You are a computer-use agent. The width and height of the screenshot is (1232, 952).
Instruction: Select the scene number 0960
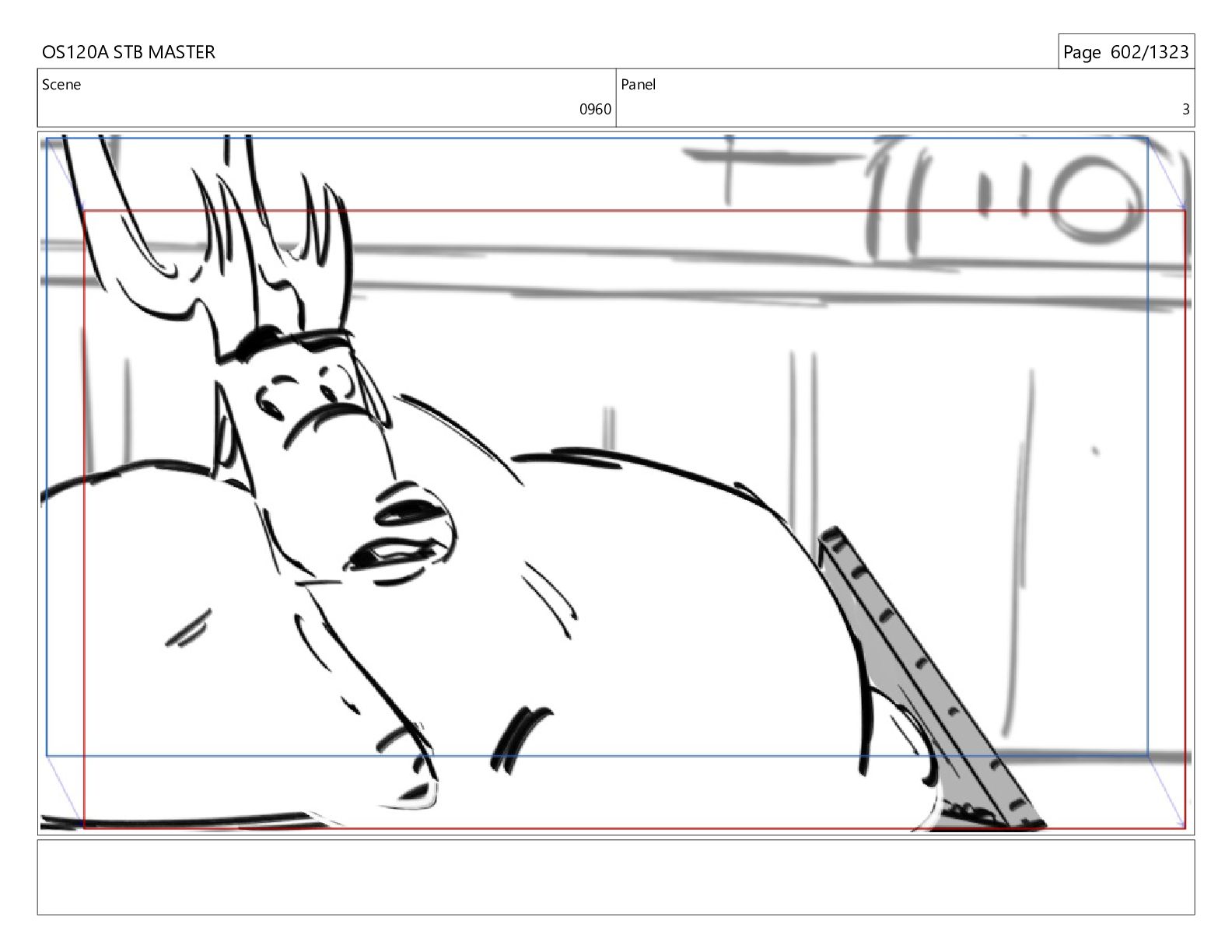click(x=595, y=110)
